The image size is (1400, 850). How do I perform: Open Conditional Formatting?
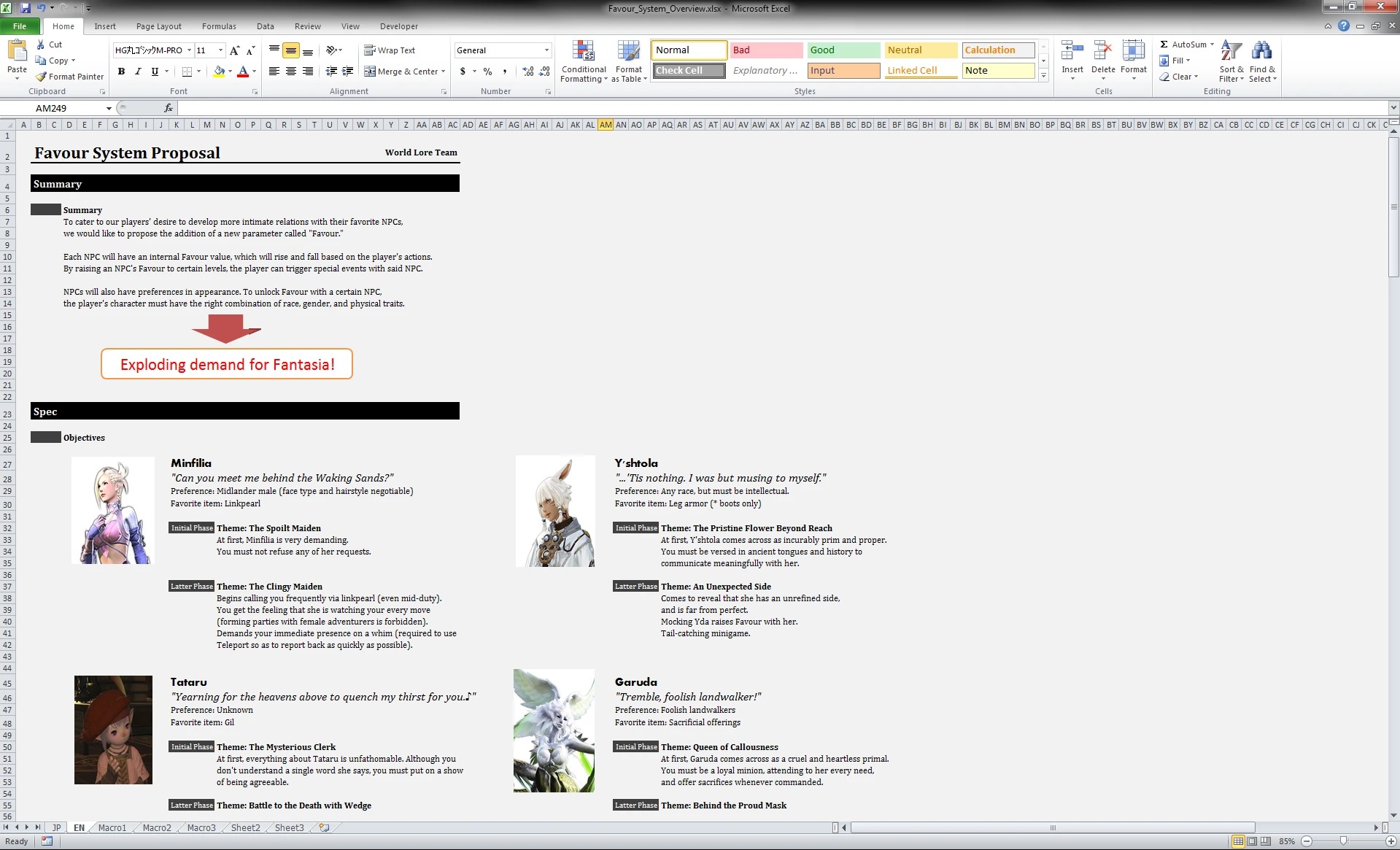click(584, 62)
